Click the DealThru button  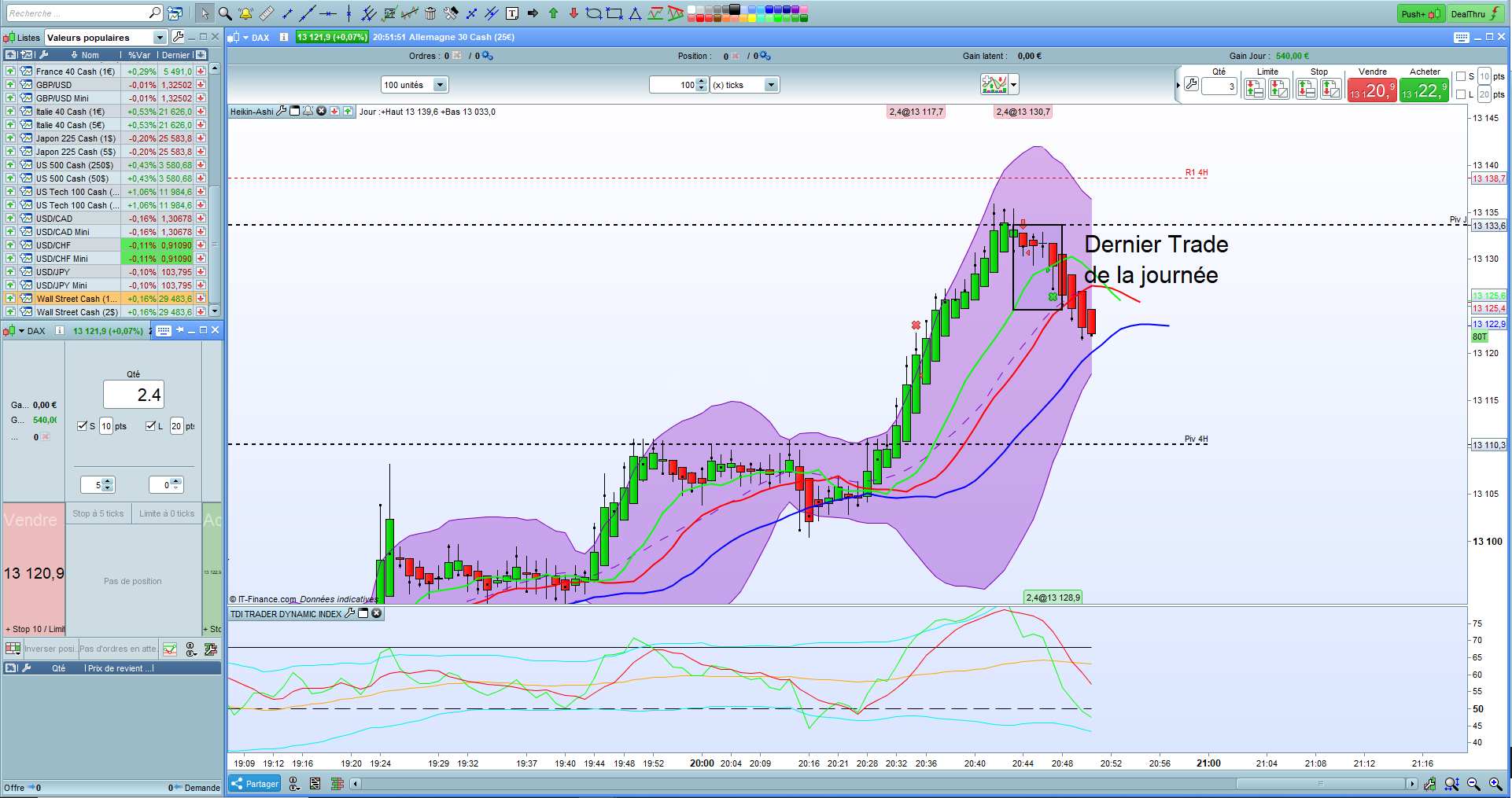[x=1477, y=13]
